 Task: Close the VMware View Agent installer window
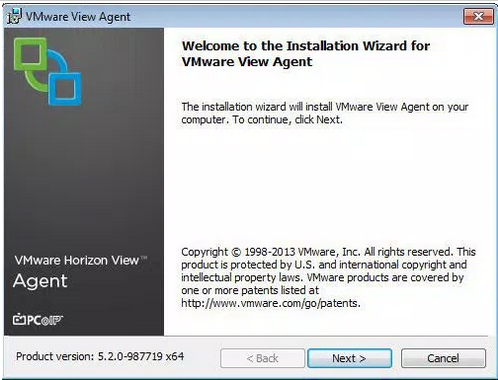pos(478,16)
